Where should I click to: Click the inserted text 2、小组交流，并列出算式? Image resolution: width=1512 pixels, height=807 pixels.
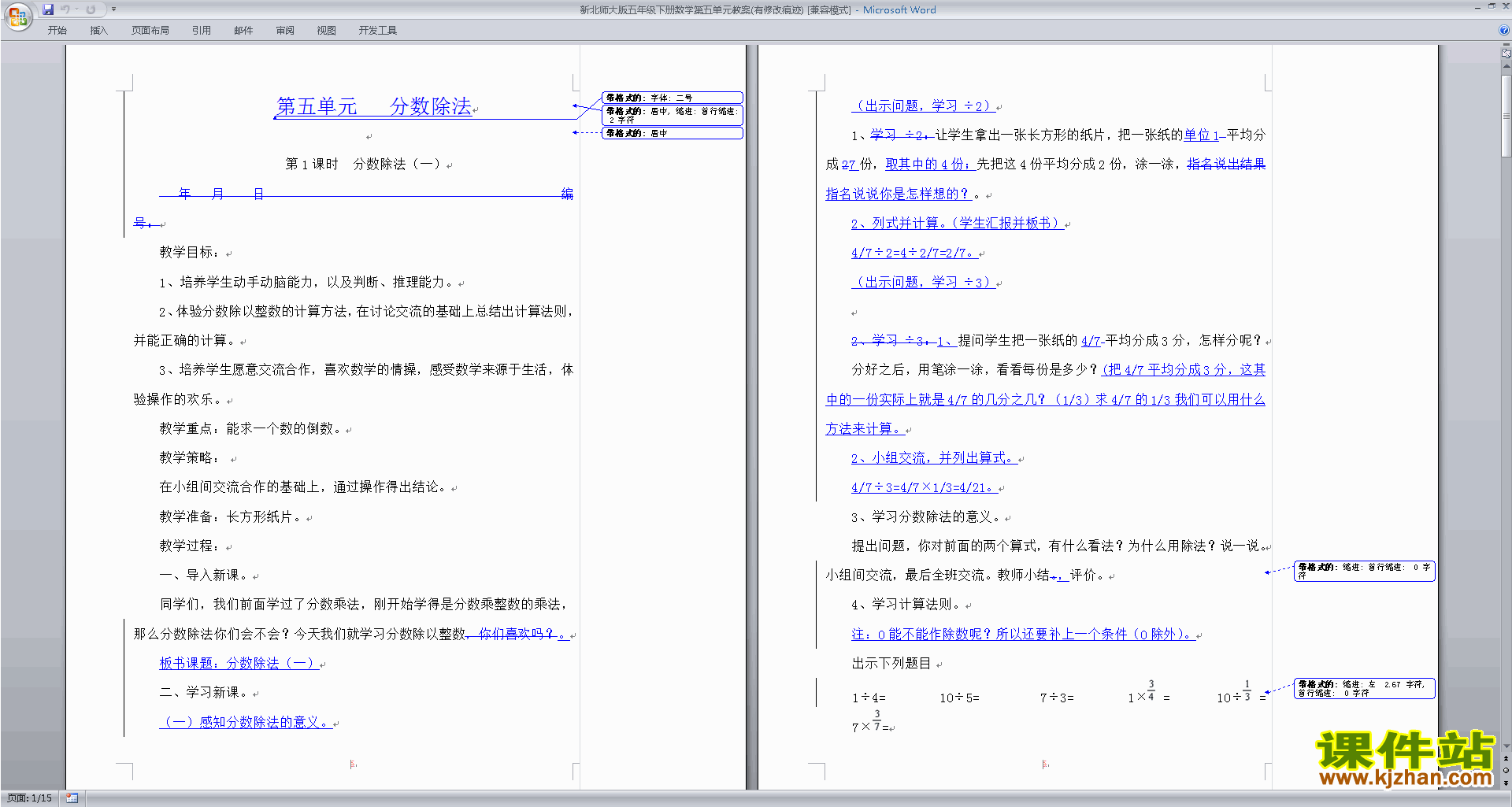point(934,458)
